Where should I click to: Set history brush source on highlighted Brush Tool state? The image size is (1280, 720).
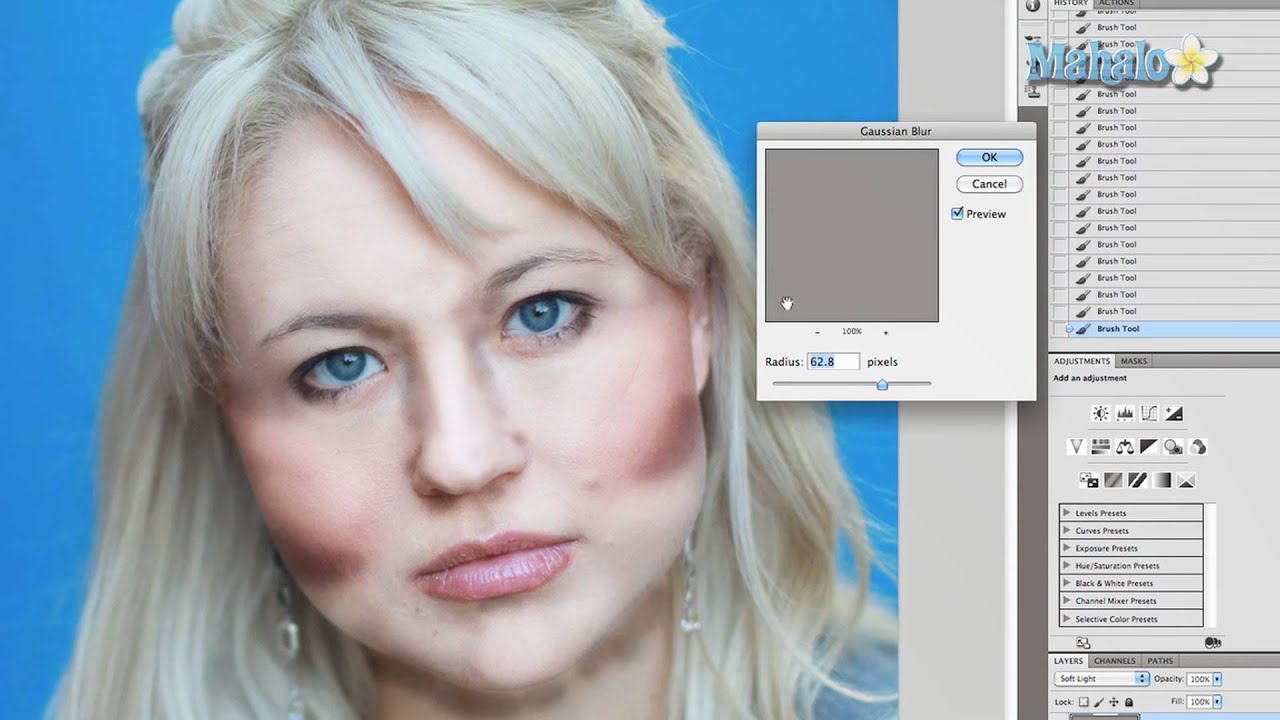coord(1059,328)
